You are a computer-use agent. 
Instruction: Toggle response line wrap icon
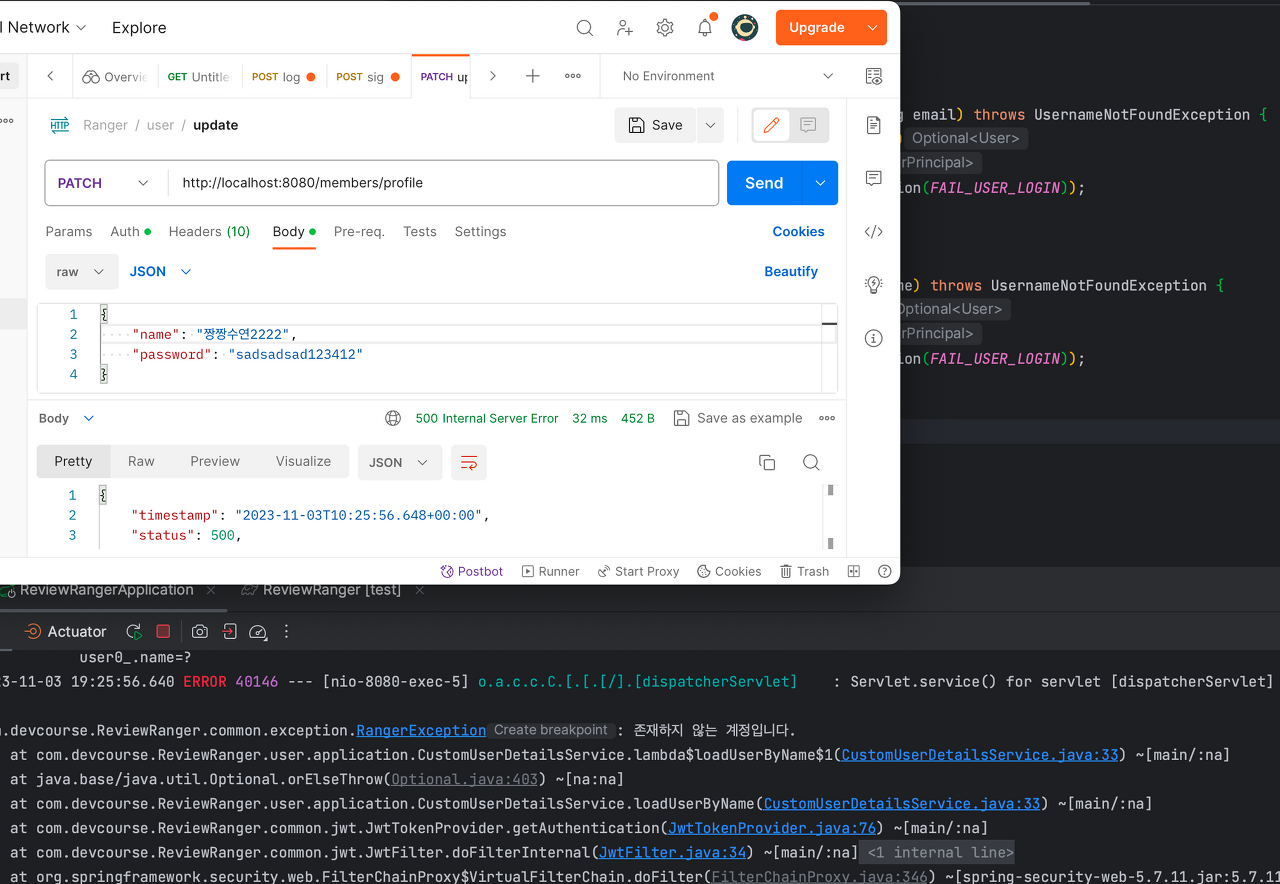tap(469, 462)
